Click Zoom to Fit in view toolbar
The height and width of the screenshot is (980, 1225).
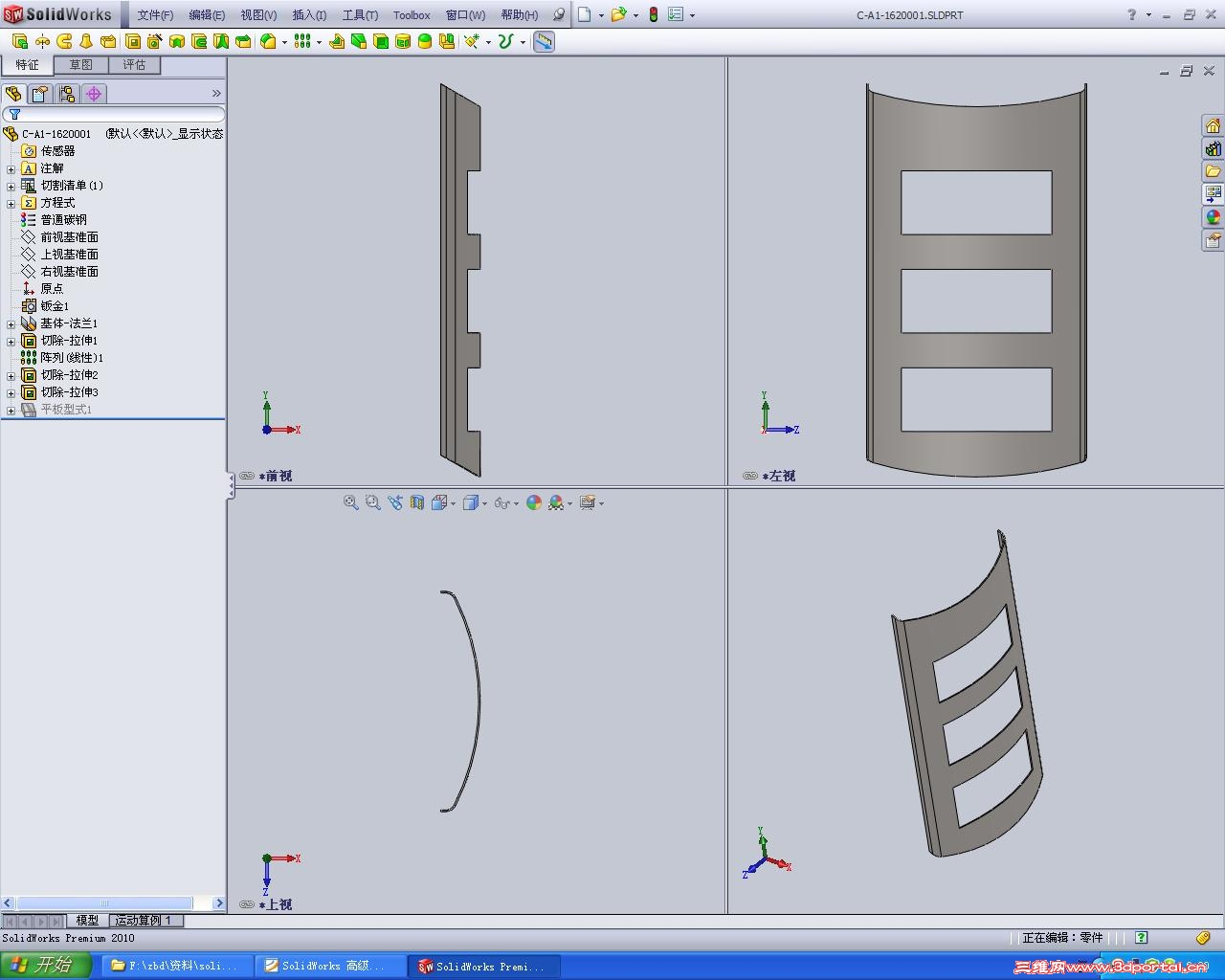[x=351, y=502]
